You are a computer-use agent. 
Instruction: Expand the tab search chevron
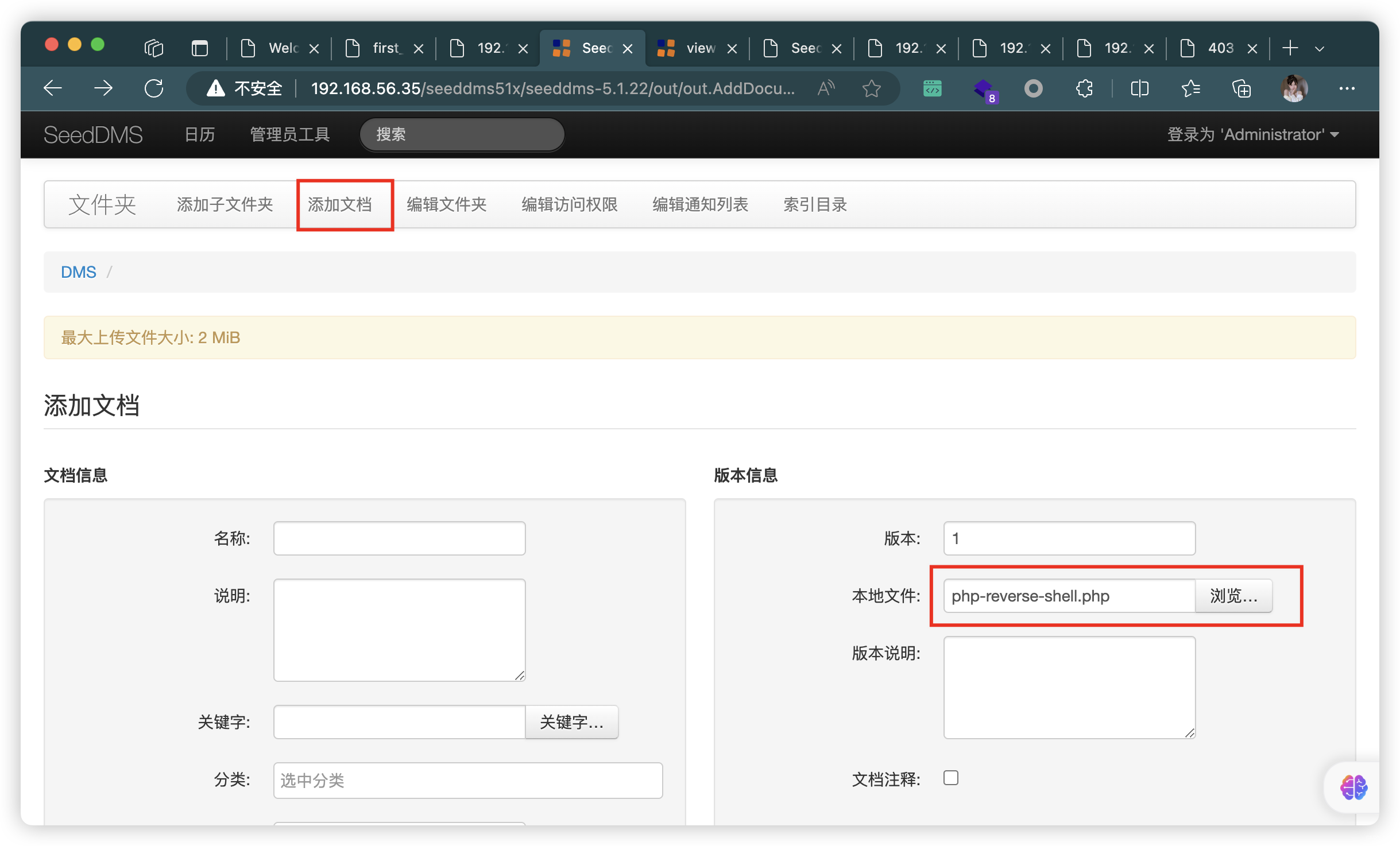(1320, 49)
